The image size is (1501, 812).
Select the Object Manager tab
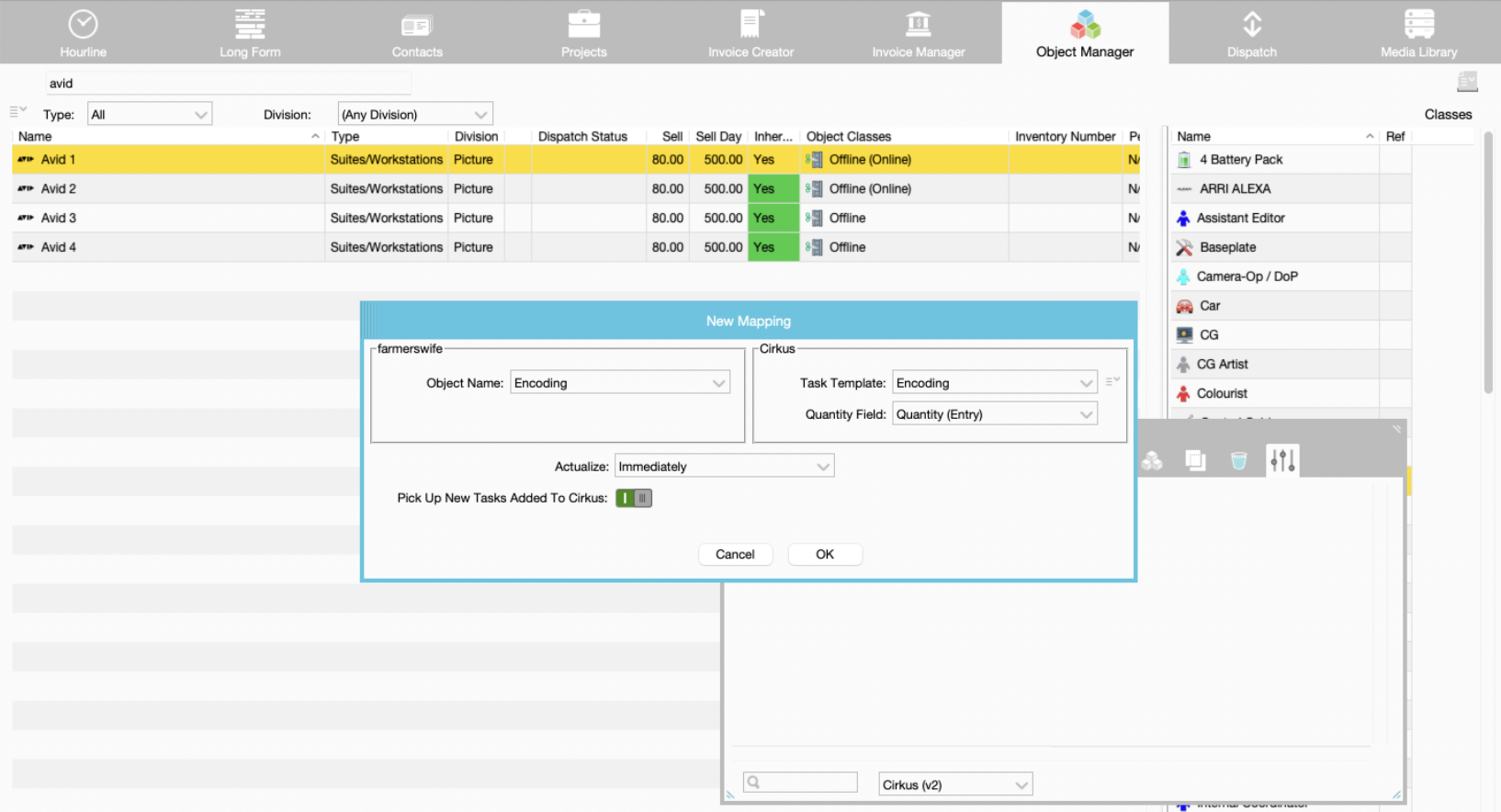coord(1085,33)
